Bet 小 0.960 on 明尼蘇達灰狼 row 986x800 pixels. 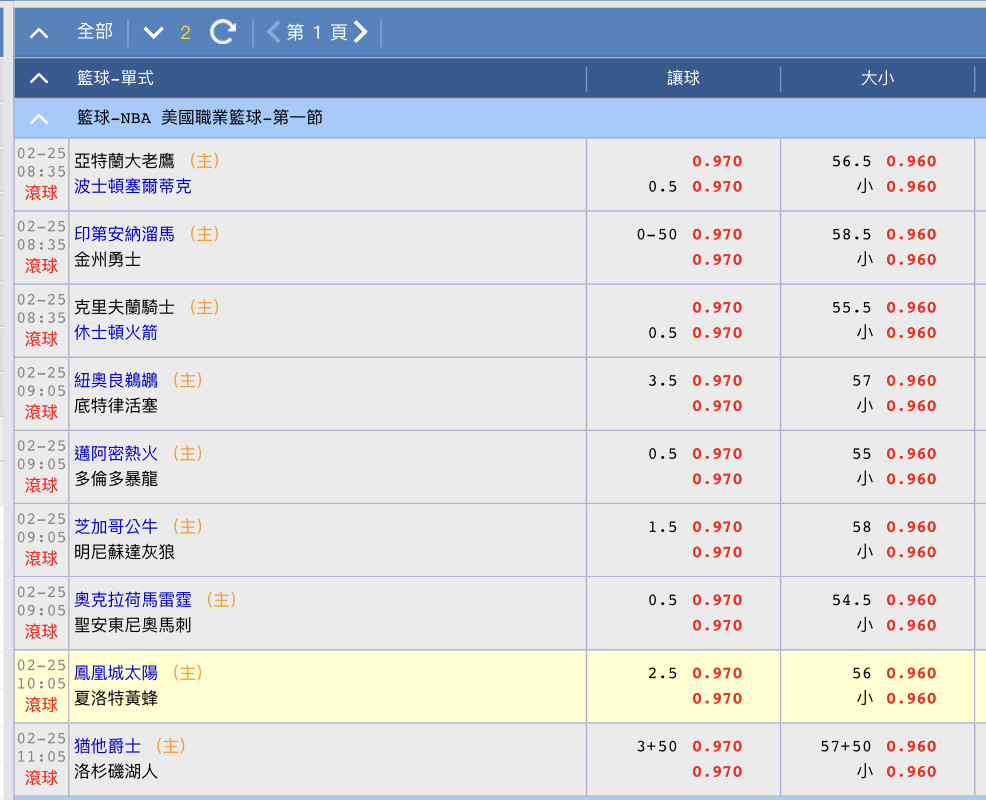[911, 552]
